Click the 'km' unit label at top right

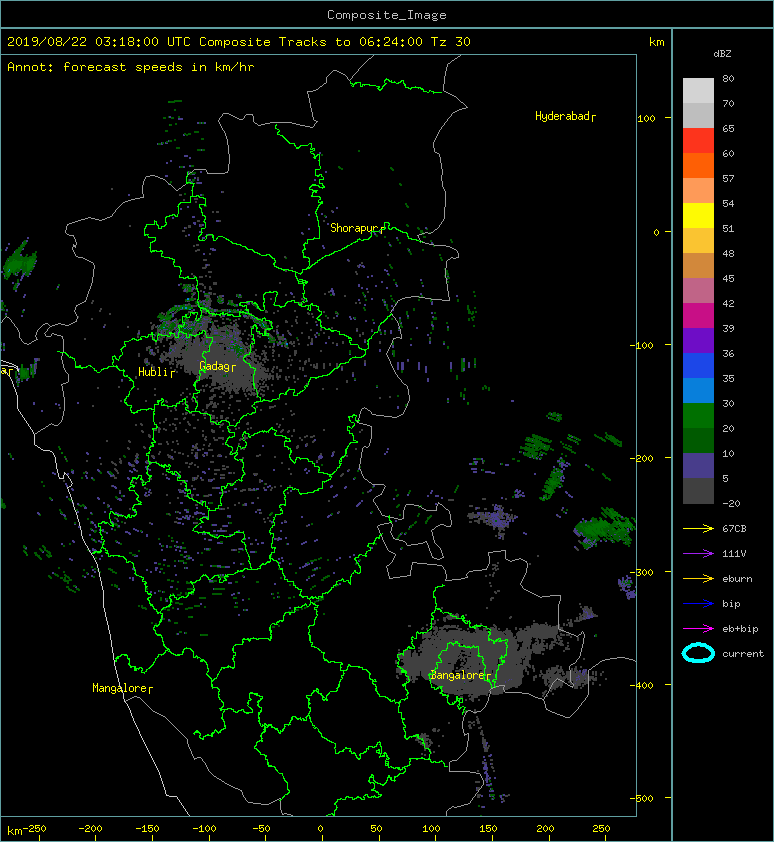coord(656,42)
